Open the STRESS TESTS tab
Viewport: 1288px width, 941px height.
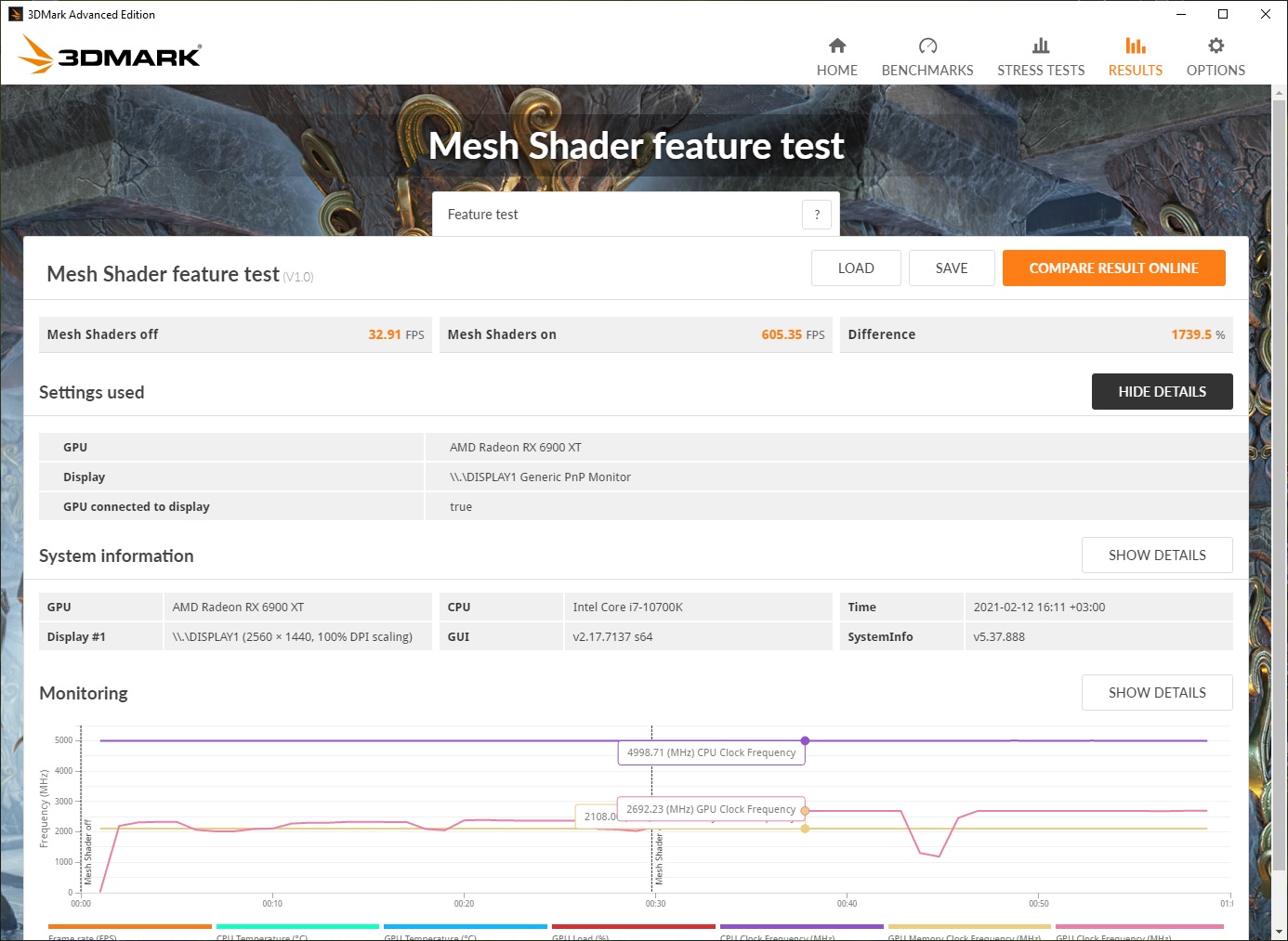1041,58
